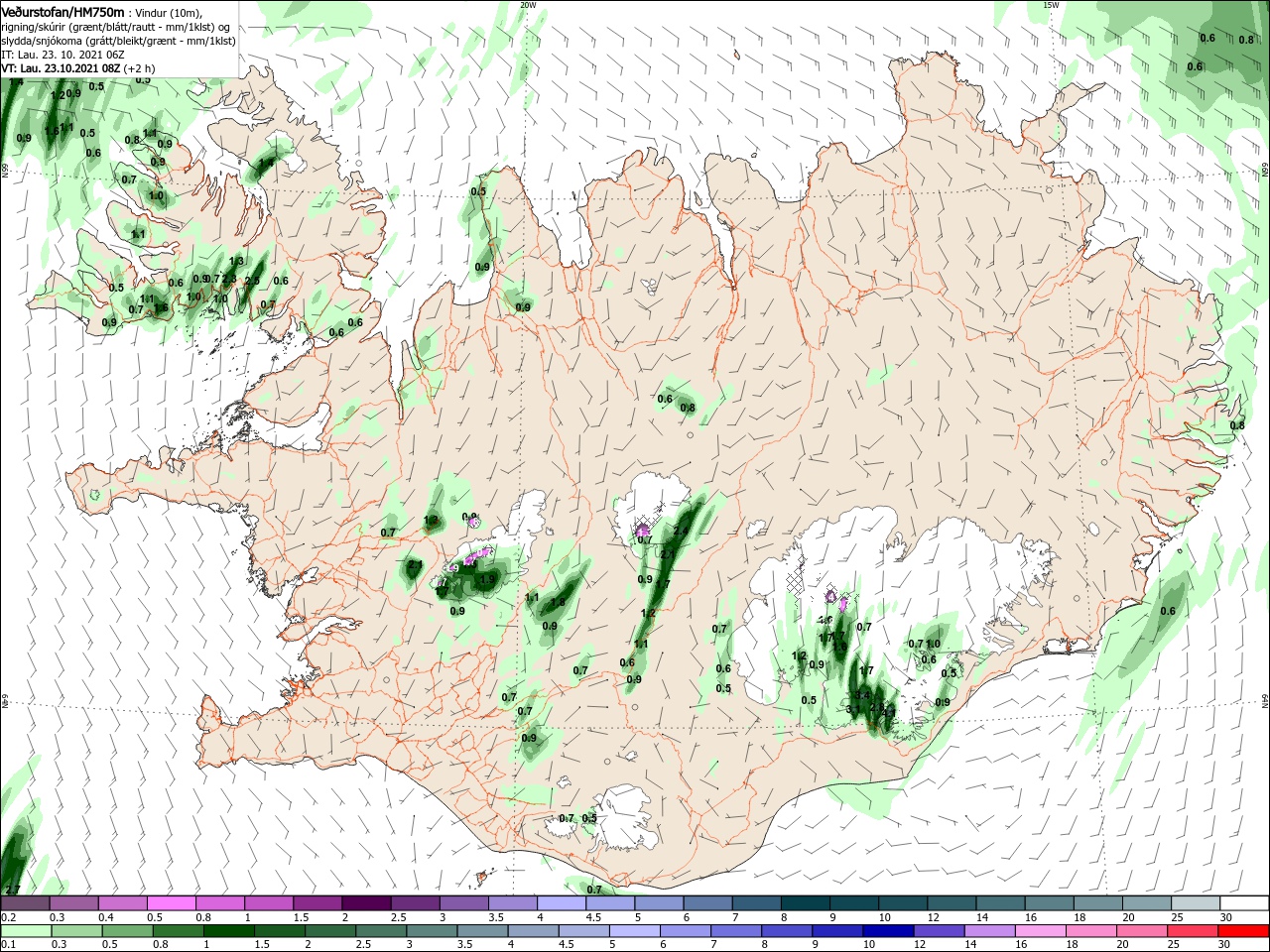
Task: Click the periwinkle swatch starting at 7, lower row
Action: (x=736, y=931)
